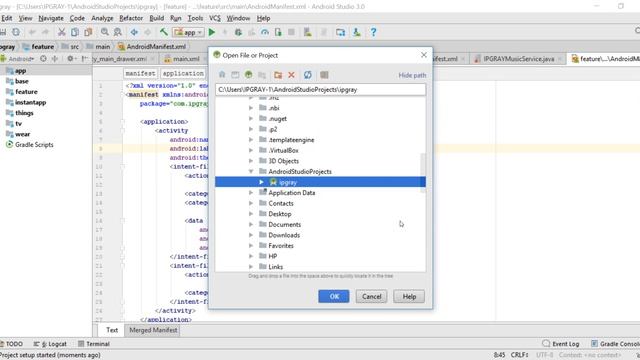This screenshot has width=640, height=360.
Task: Expand the .VirtualBox folder
Action: 251,150
